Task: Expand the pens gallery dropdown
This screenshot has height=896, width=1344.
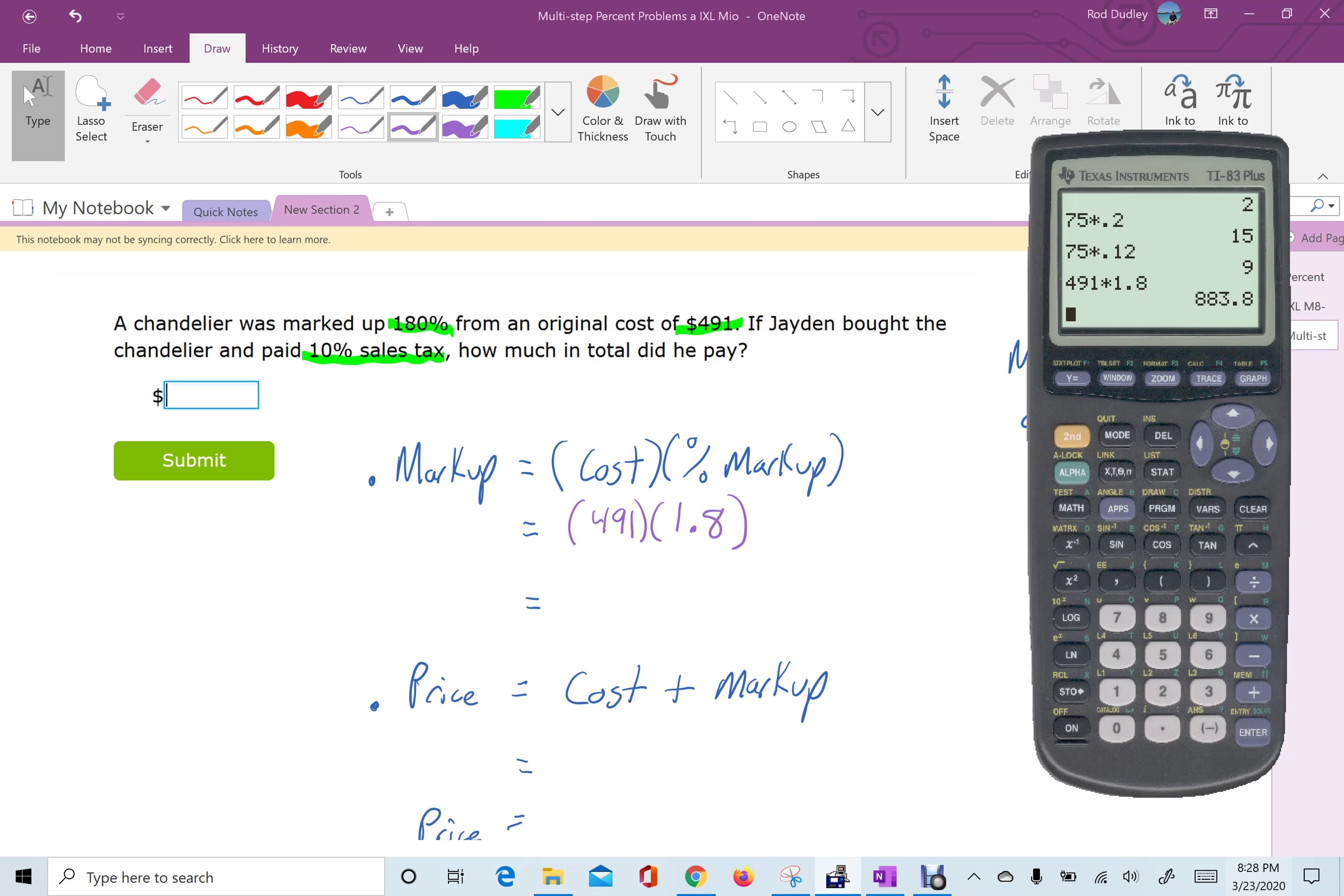Action: point(558,112)
